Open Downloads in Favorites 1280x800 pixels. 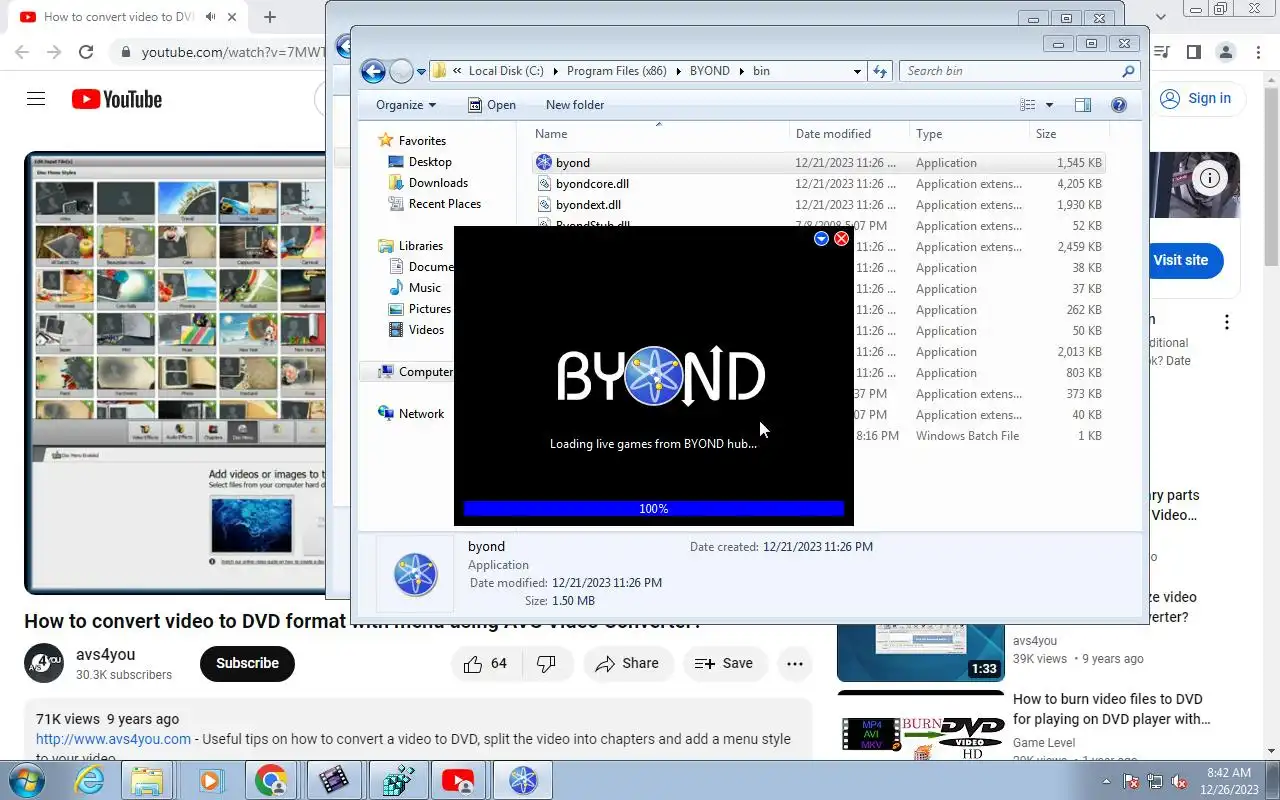(438, 183)
